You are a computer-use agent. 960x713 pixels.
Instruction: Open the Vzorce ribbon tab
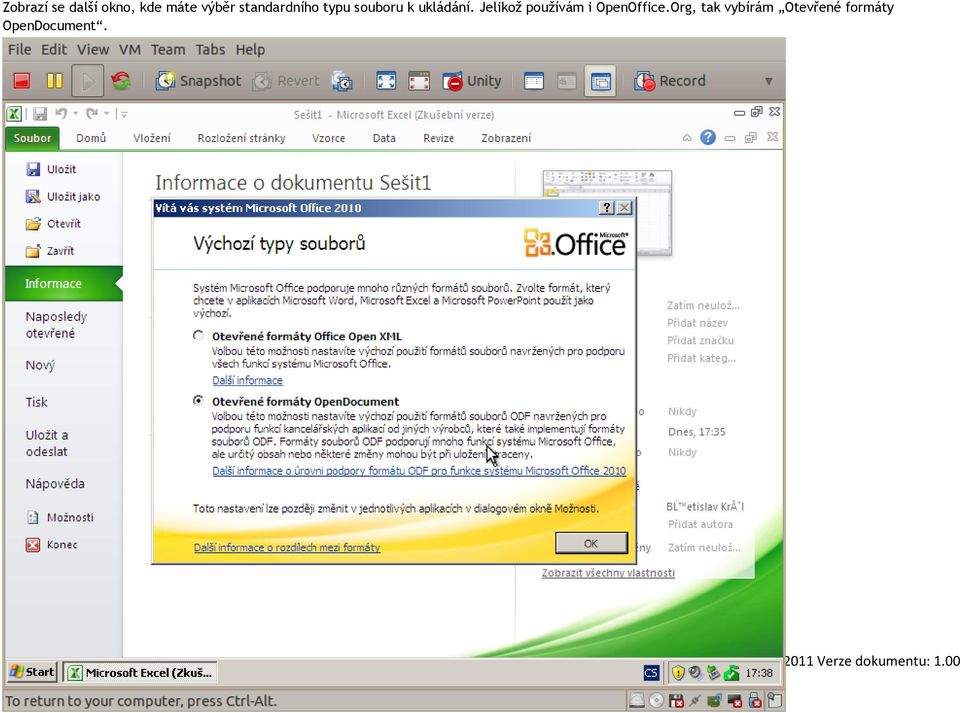tap(328, 138)
